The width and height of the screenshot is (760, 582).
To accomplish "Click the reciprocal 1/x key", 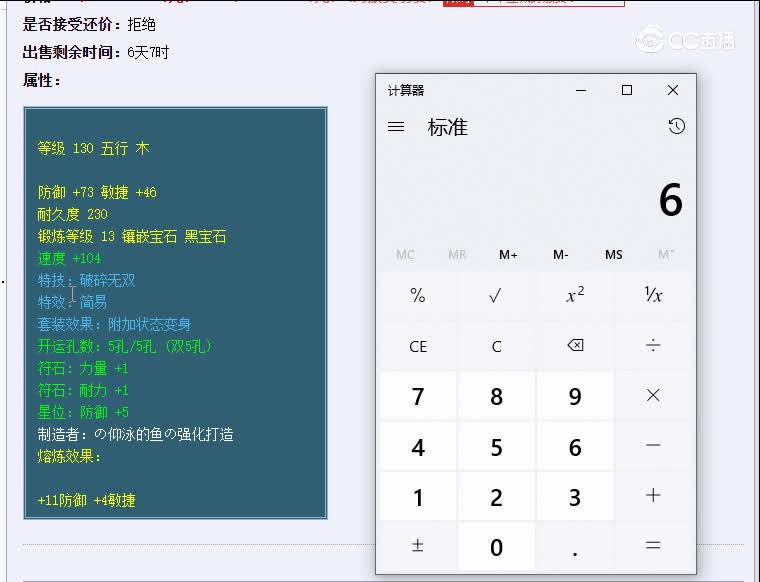I will (x=653, y=295).
